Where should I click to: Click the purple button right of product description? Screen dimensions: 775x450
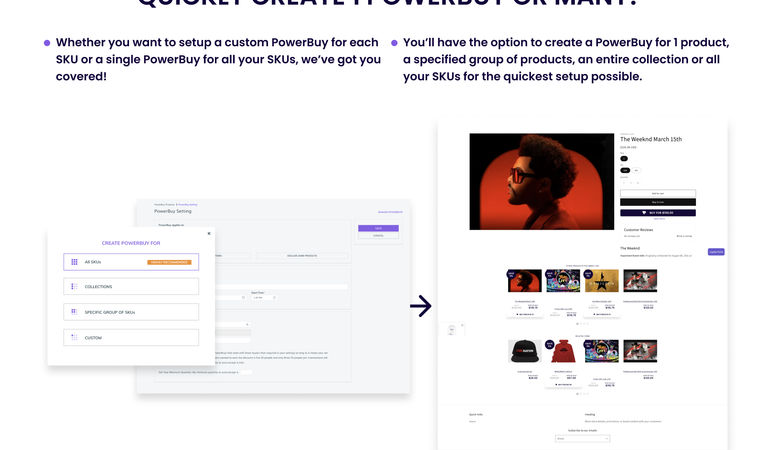[x=716, y=252]
